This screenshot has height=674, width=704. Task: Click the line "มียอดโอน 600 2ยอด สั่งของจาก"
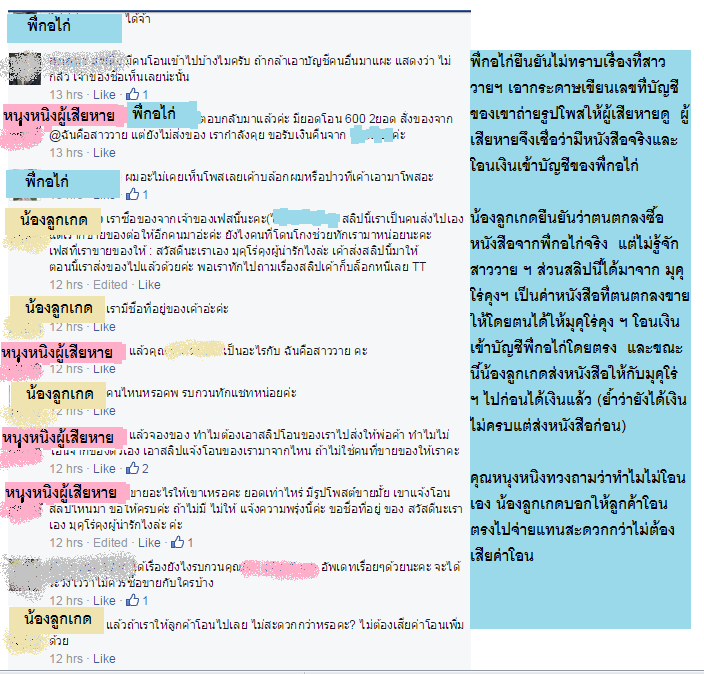[x=373, y=119]
